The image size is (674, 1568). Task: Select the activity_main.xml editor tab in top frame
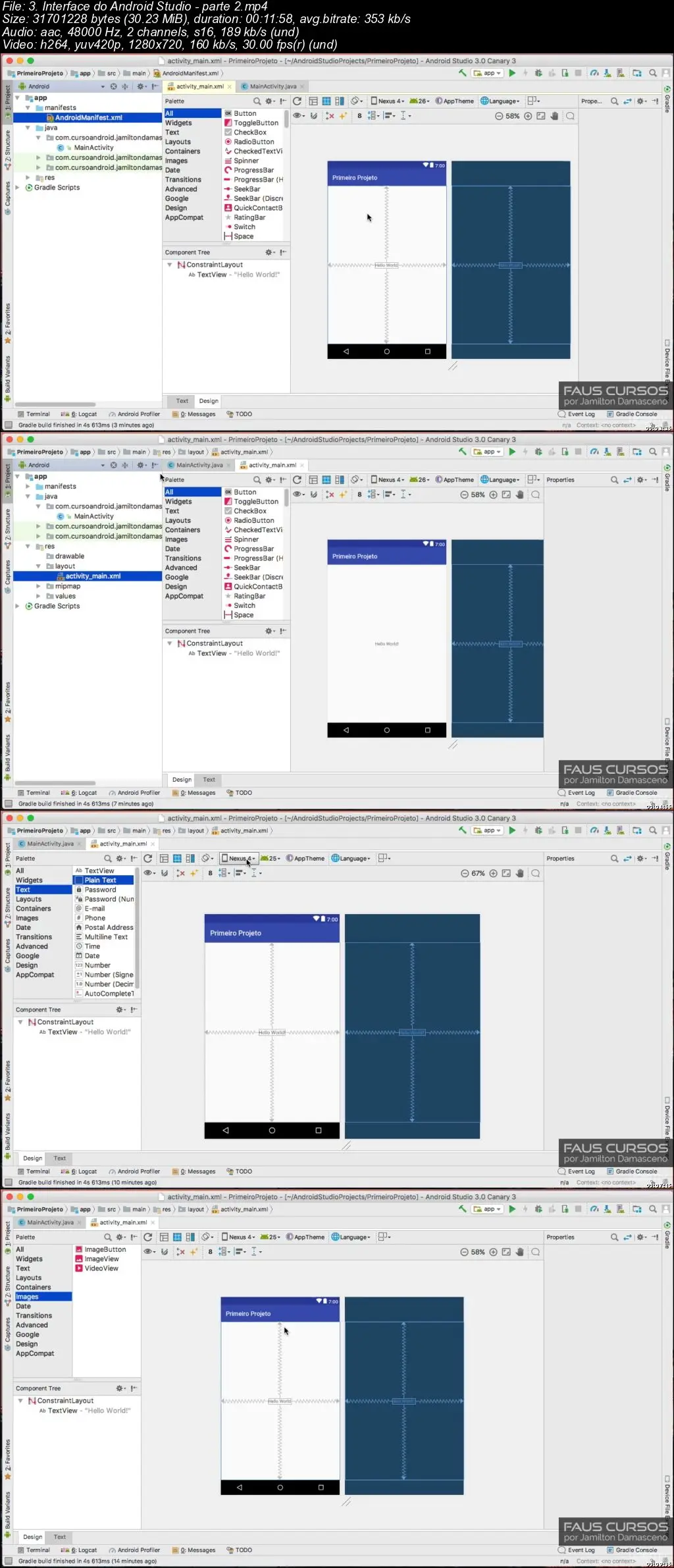click(199, 86)
